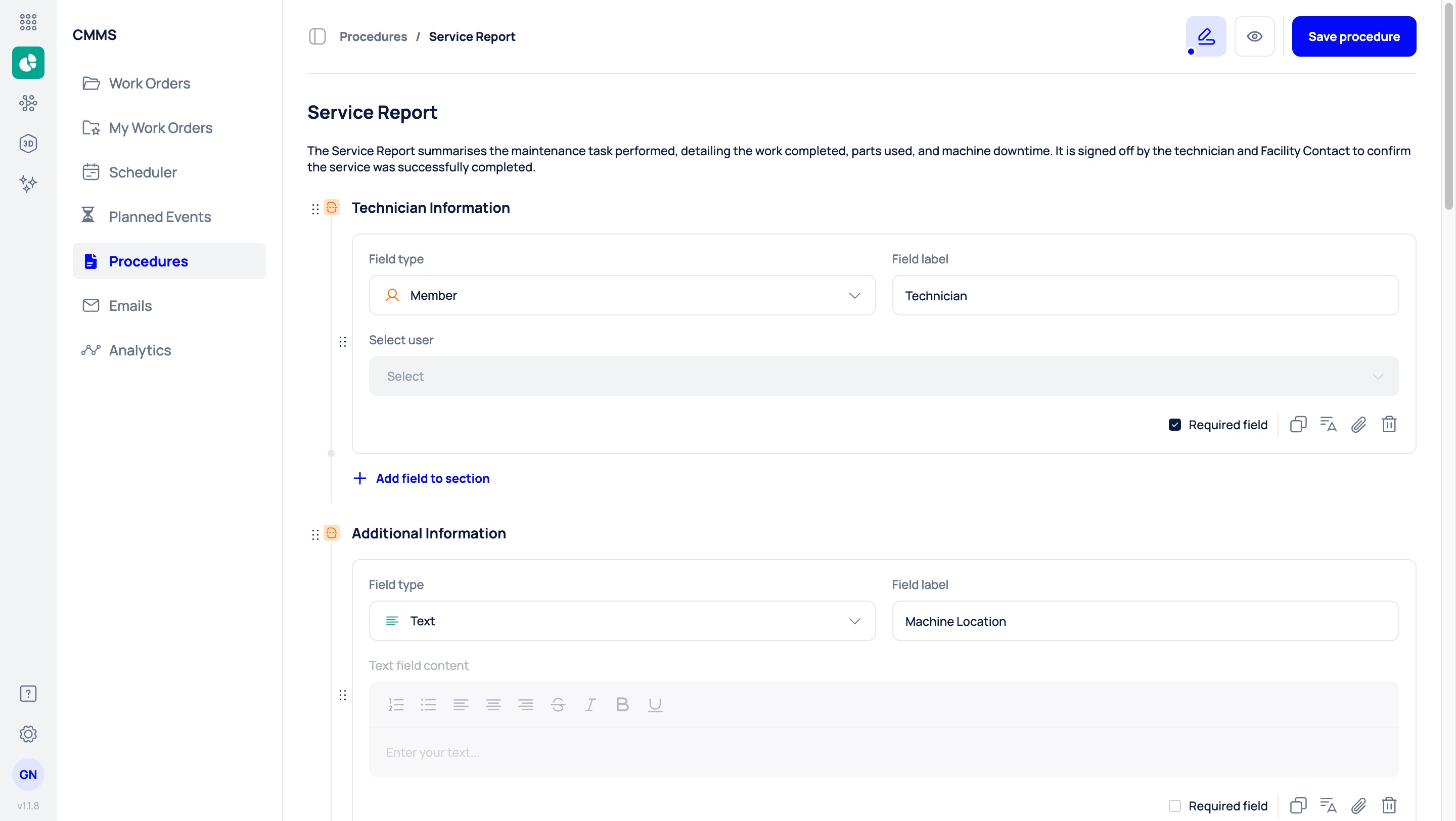Toggle underline formatting
Image resolution: width=1456 pixels, height=821 pixels.
pyautogui.click(x=655, y=705)
